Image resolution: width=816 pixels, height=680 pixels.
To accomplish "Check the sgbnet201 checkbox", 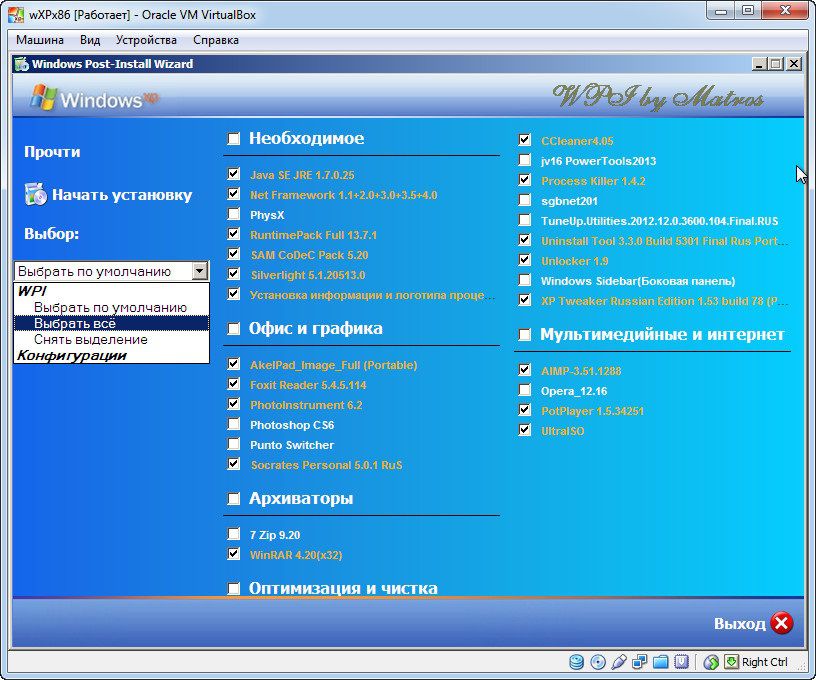I will [525, 200].
